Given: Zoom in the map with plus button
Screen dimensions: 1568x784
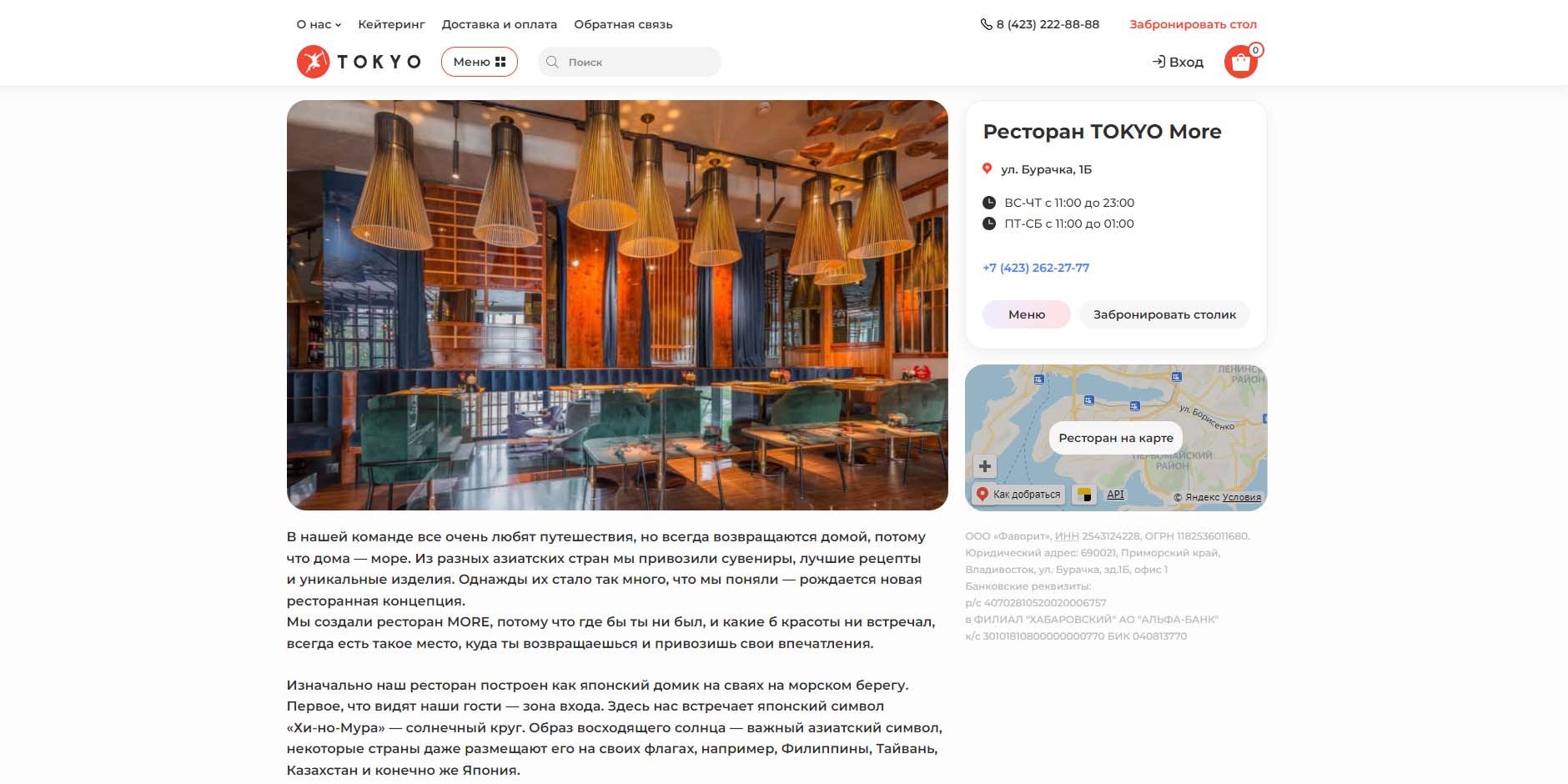Looking at the screenshot, I should [x=985, y=466].
